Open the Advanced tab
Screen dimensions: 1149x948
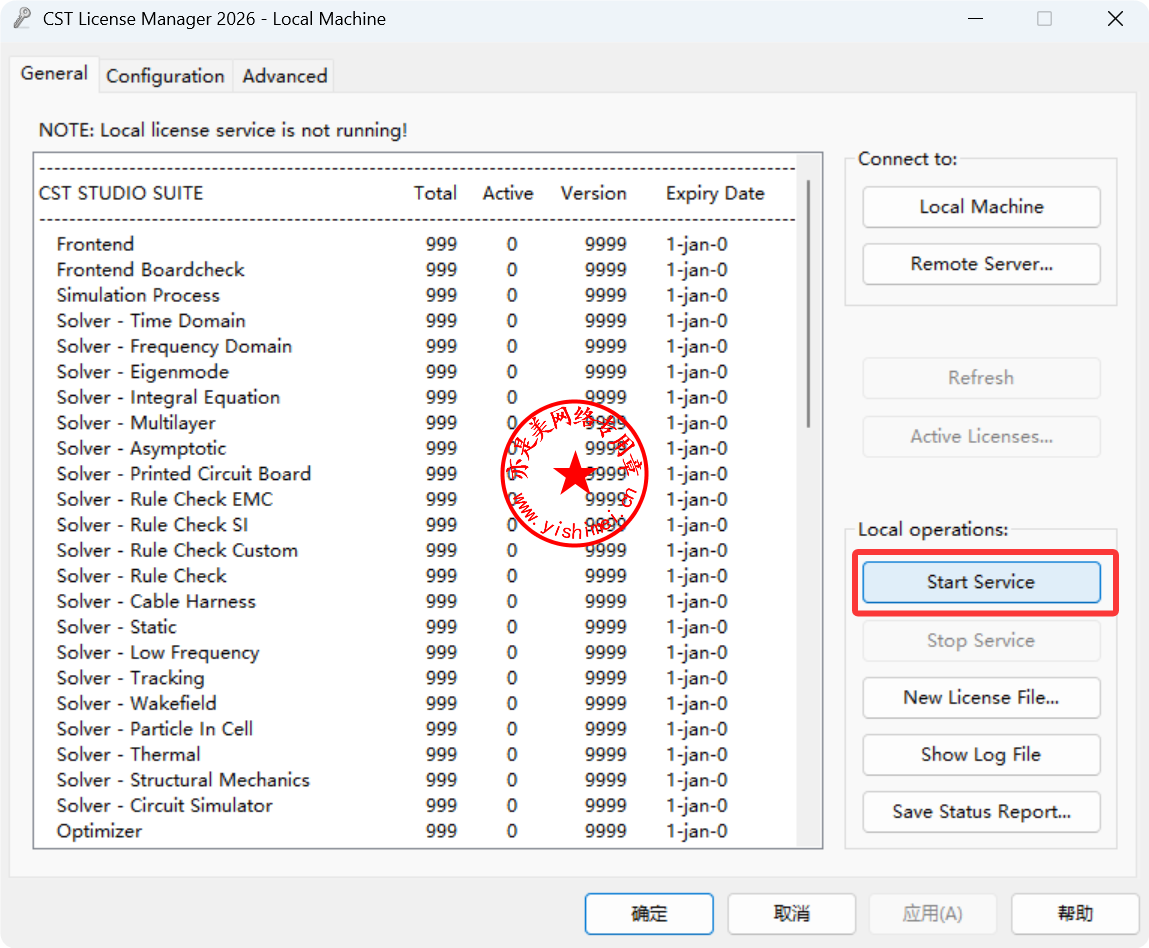tap(284, 76)
